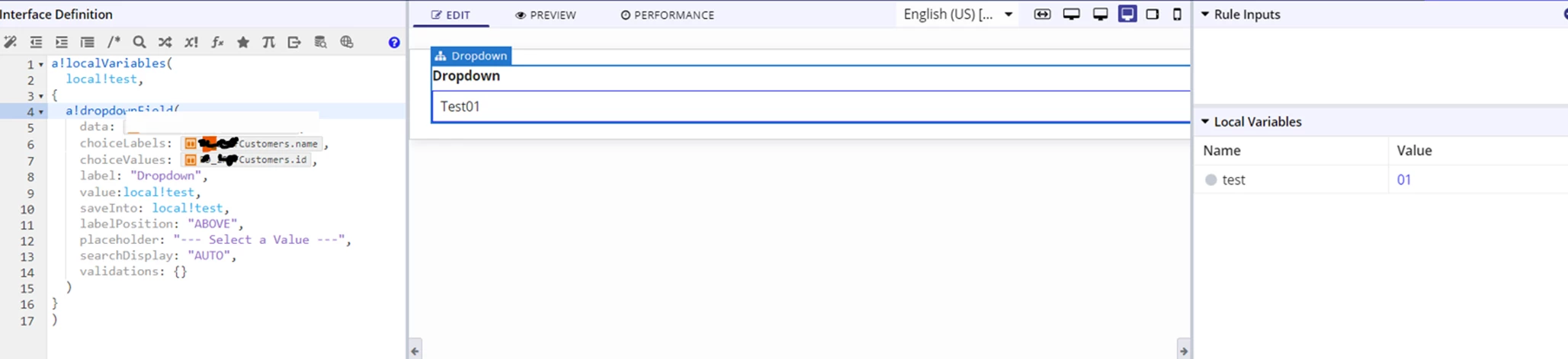The width and height of the screenshot is (1568, 359).
Task: Click the star icon in editor toolbar
Action: pos(243,43)
